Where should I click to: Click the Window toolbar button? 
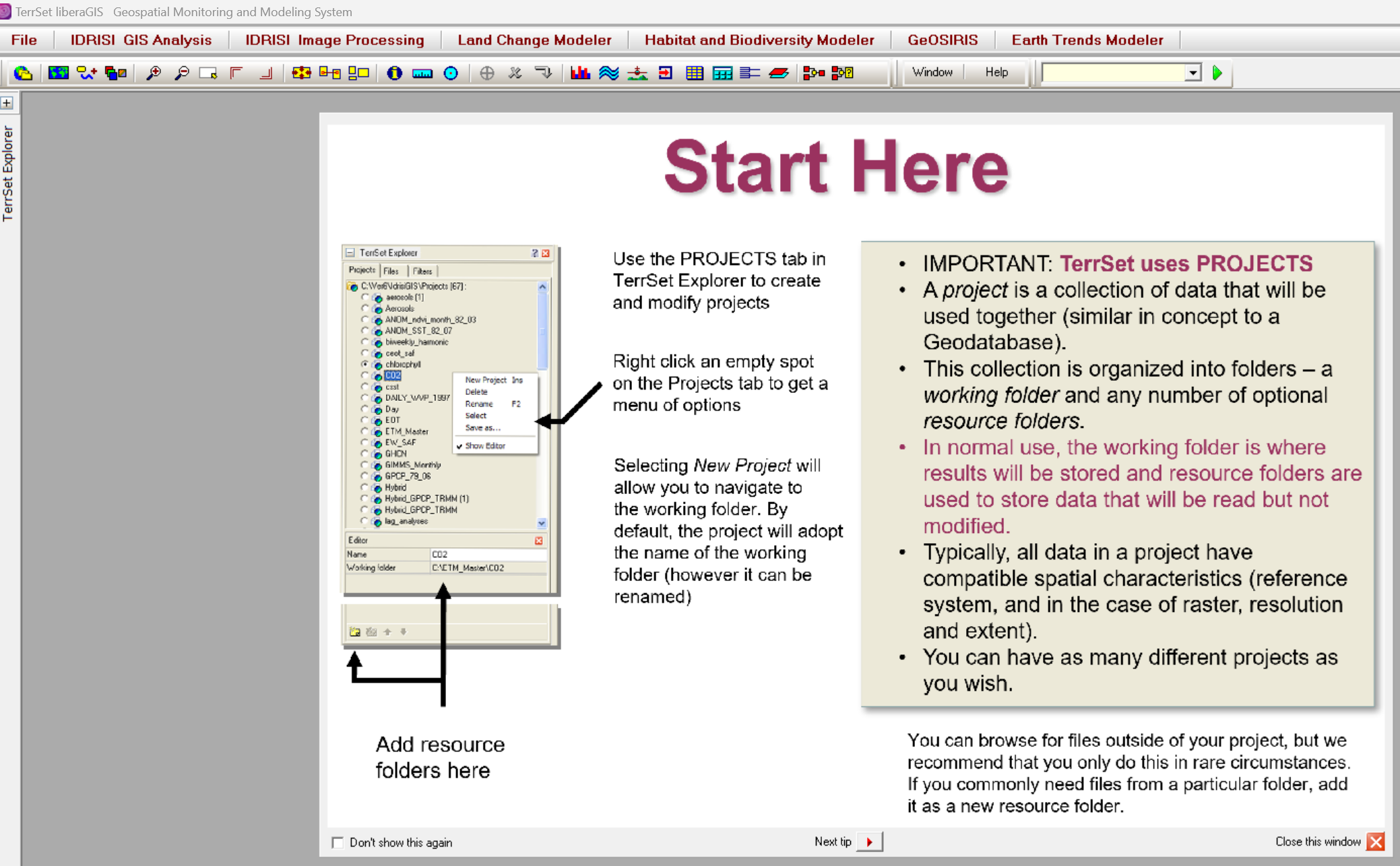point(932,72)
